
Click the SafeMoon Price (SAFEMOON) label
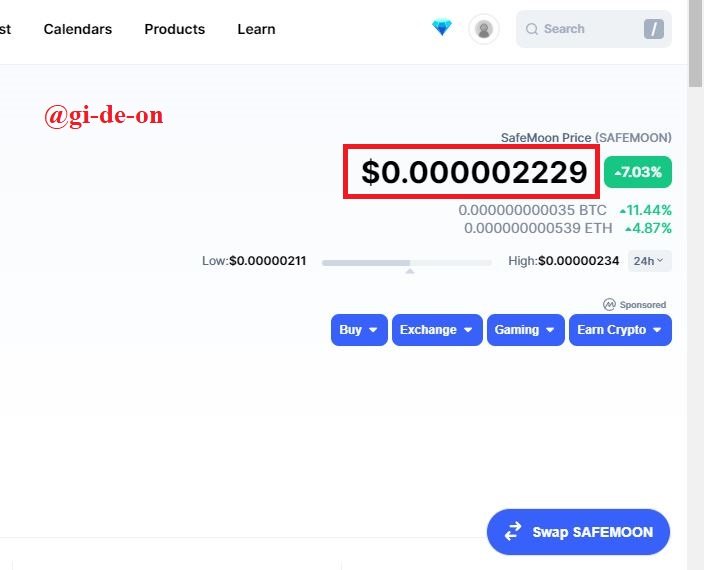(x=586, y=138)
